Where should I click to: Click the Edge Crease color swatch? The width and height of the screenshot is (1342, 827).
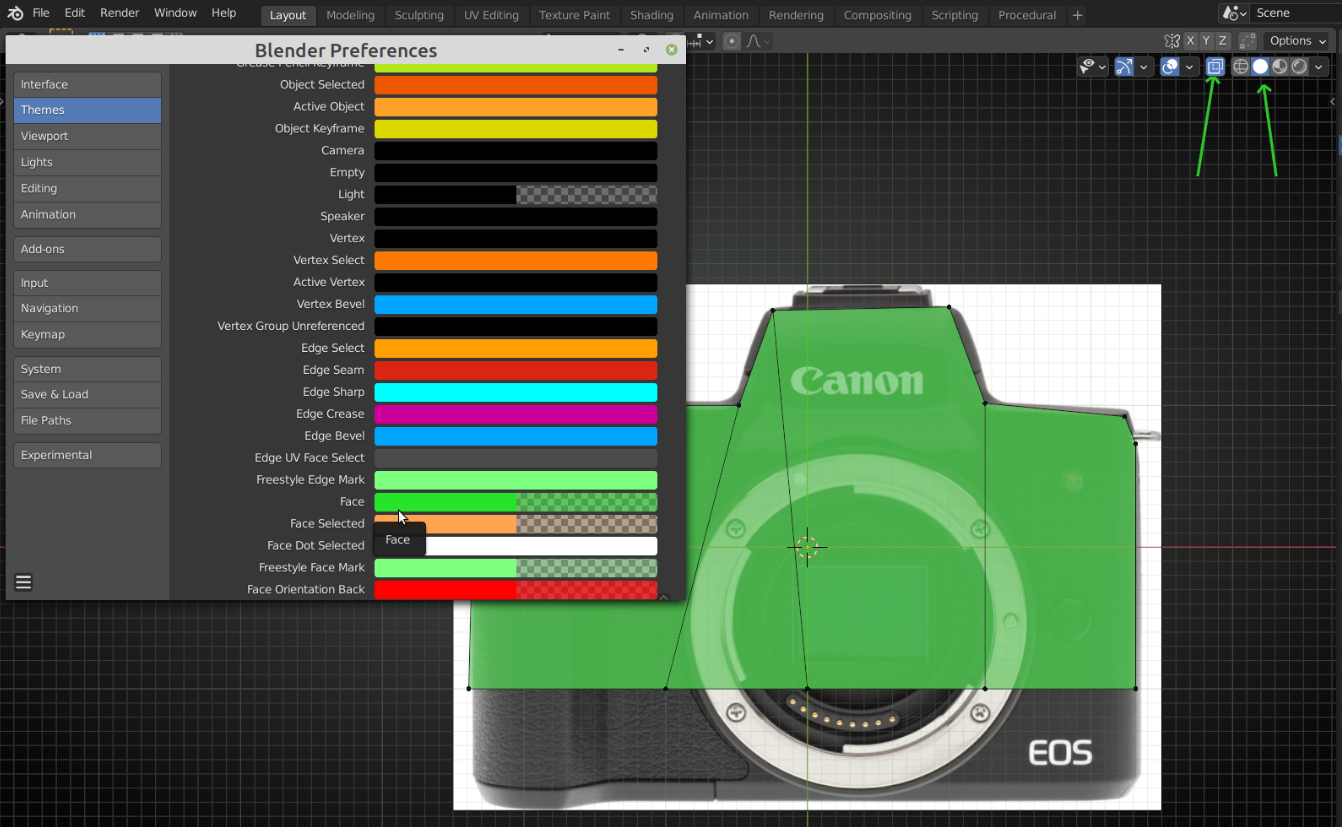click(x=516, y=414)
